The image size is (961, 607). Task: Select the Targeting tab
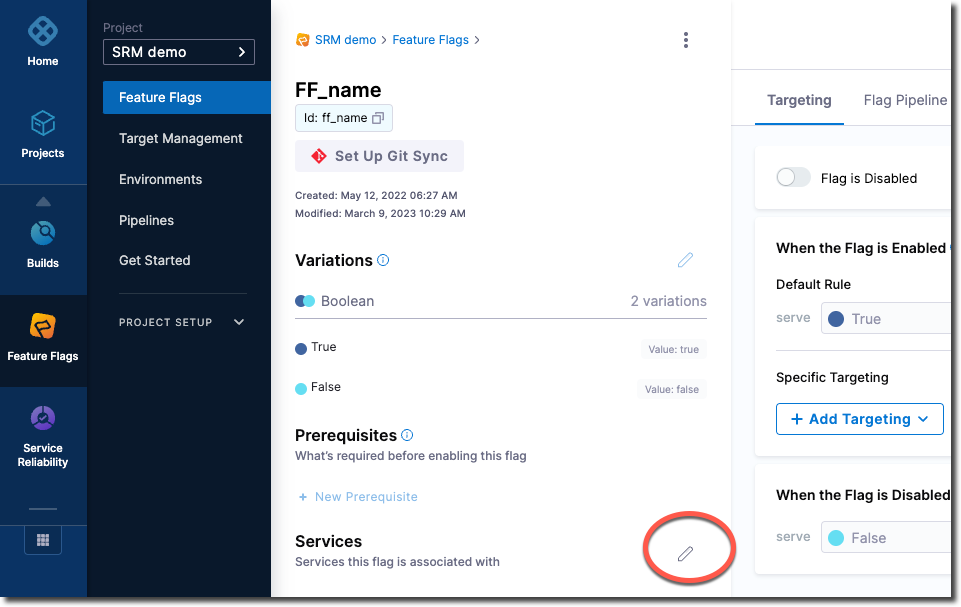pyautogui.click(x=799, y=100)
